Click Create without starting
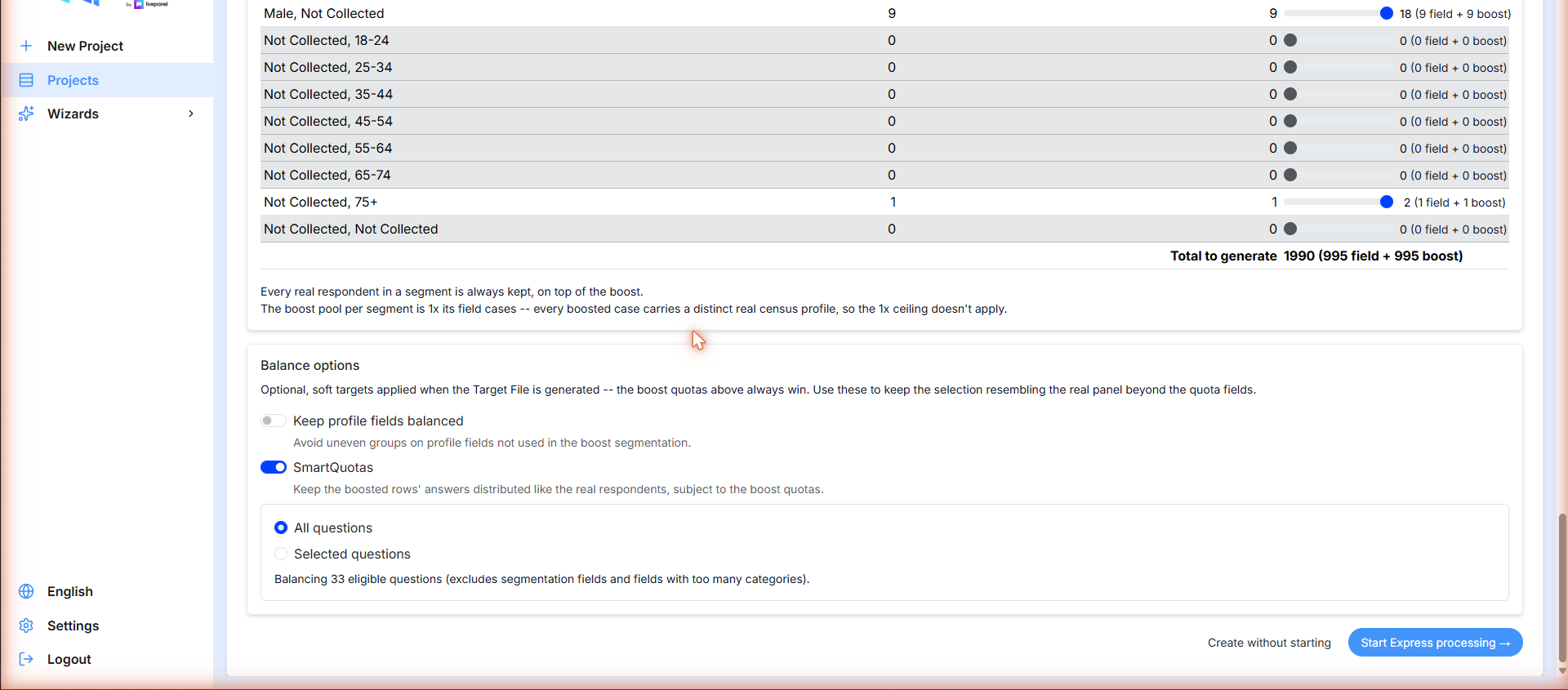 coord(1269,643)
